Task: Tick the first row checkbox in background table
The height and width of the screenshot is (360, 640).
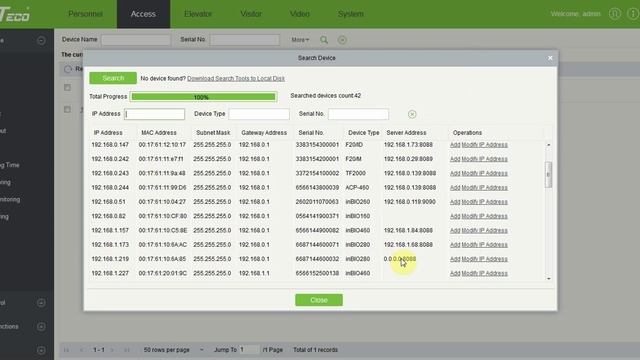Action: tap(67, 109)
